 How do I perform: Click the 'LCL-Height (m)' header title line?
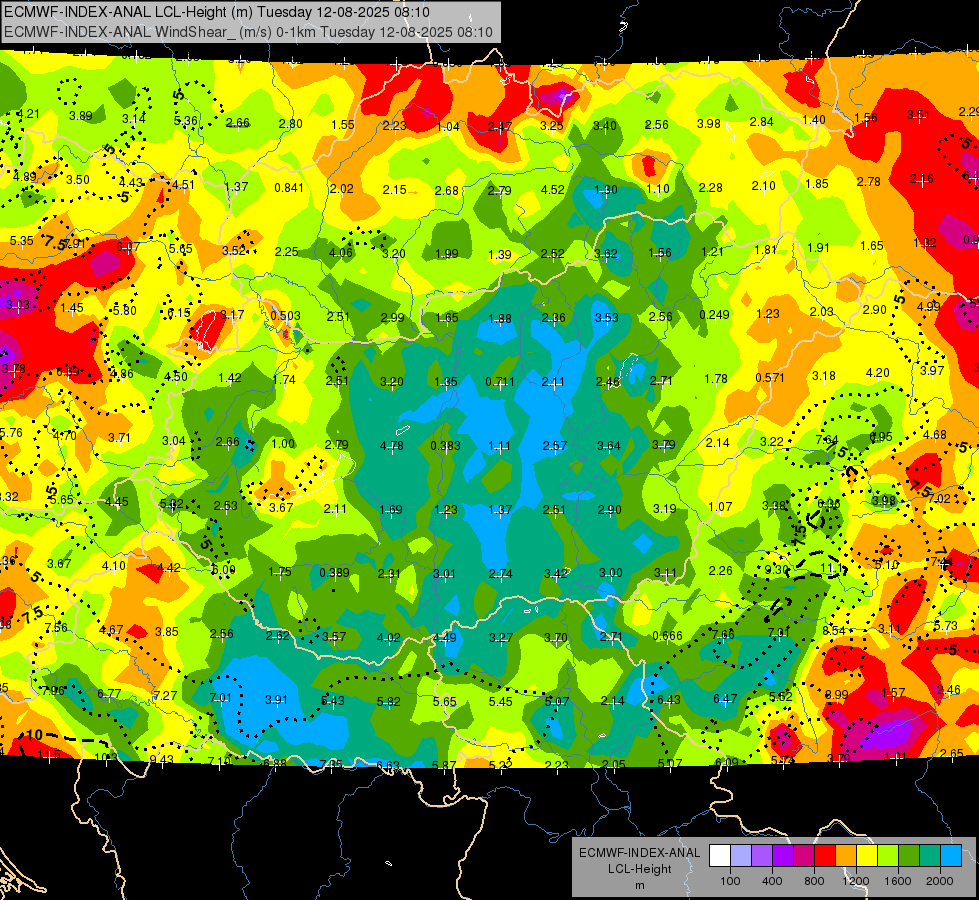point(217,12)
